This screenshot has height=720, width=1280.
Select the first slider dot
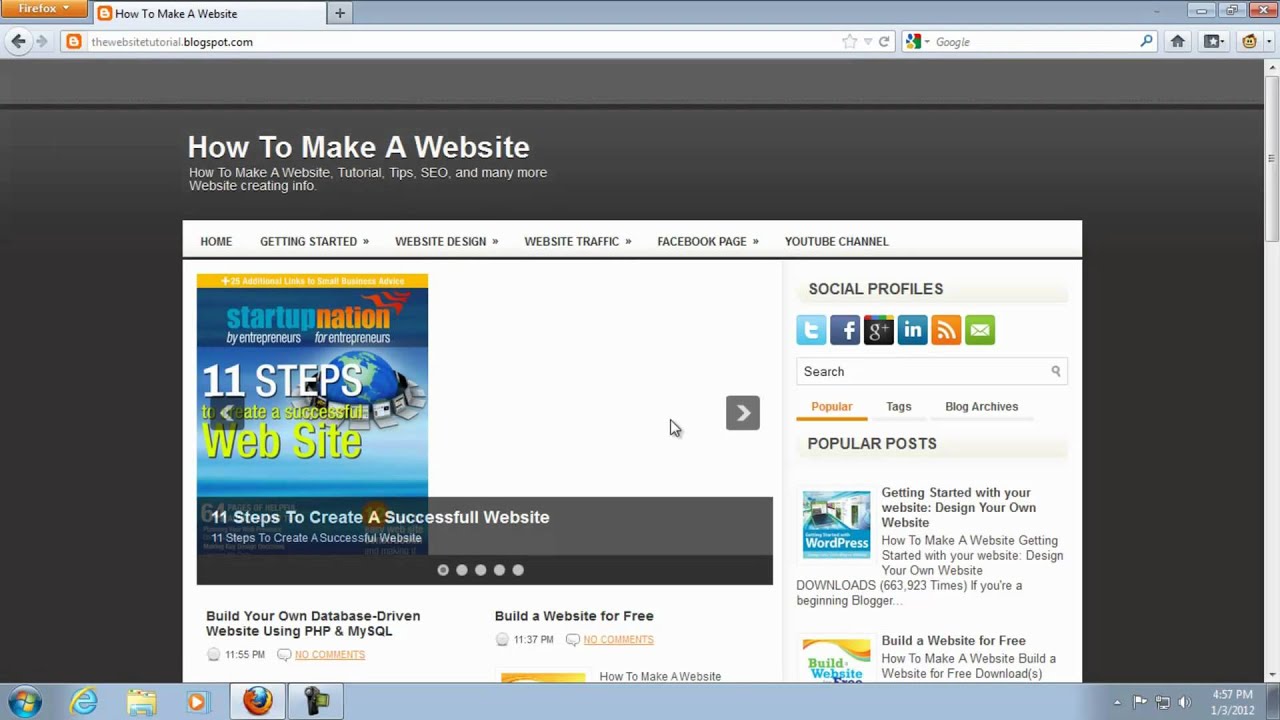443,570
